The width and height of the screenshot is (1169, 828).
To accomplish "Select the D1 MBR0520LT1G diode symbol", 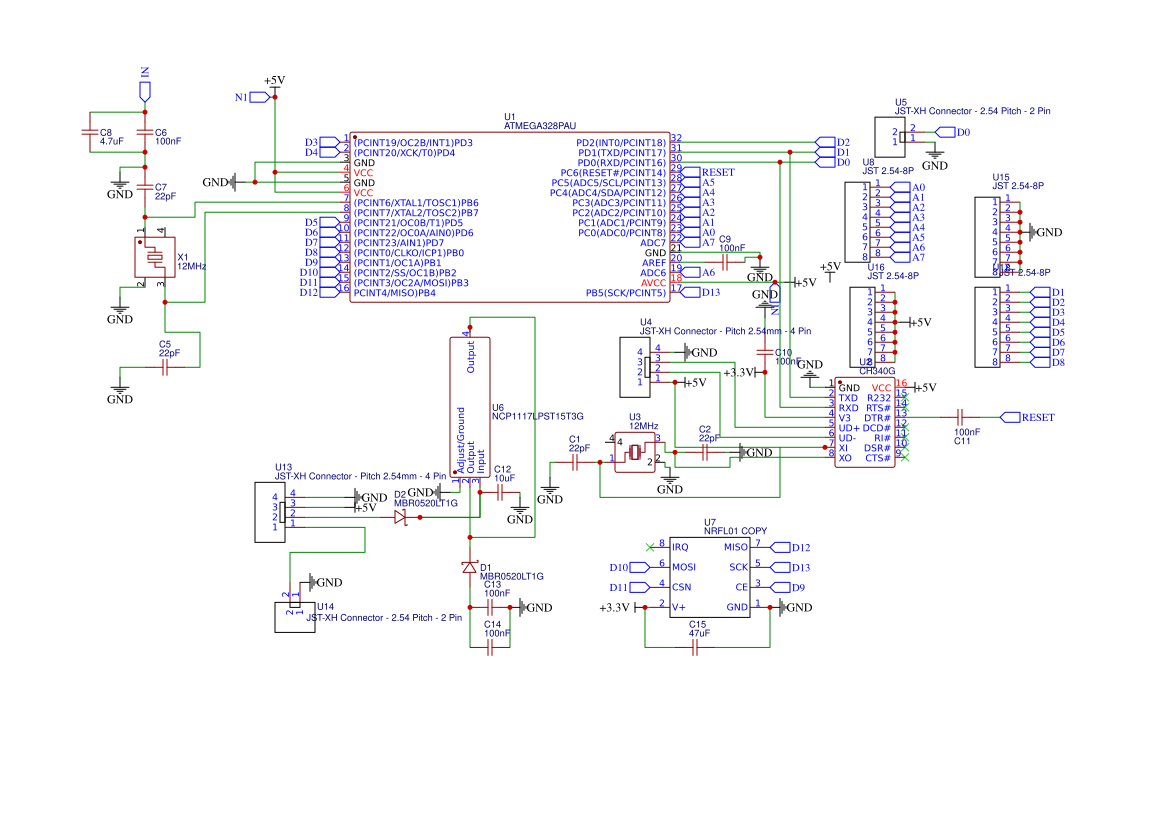I will (470, 567).
